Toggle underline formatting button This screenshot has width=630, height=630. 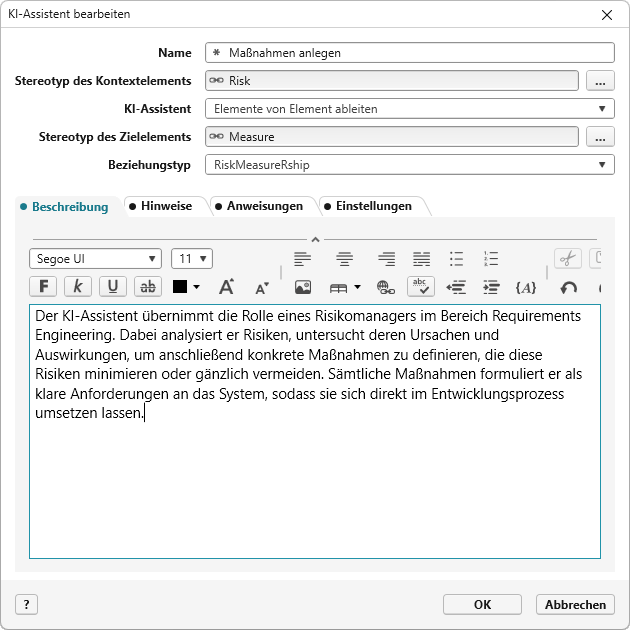[x=112, y=287]
